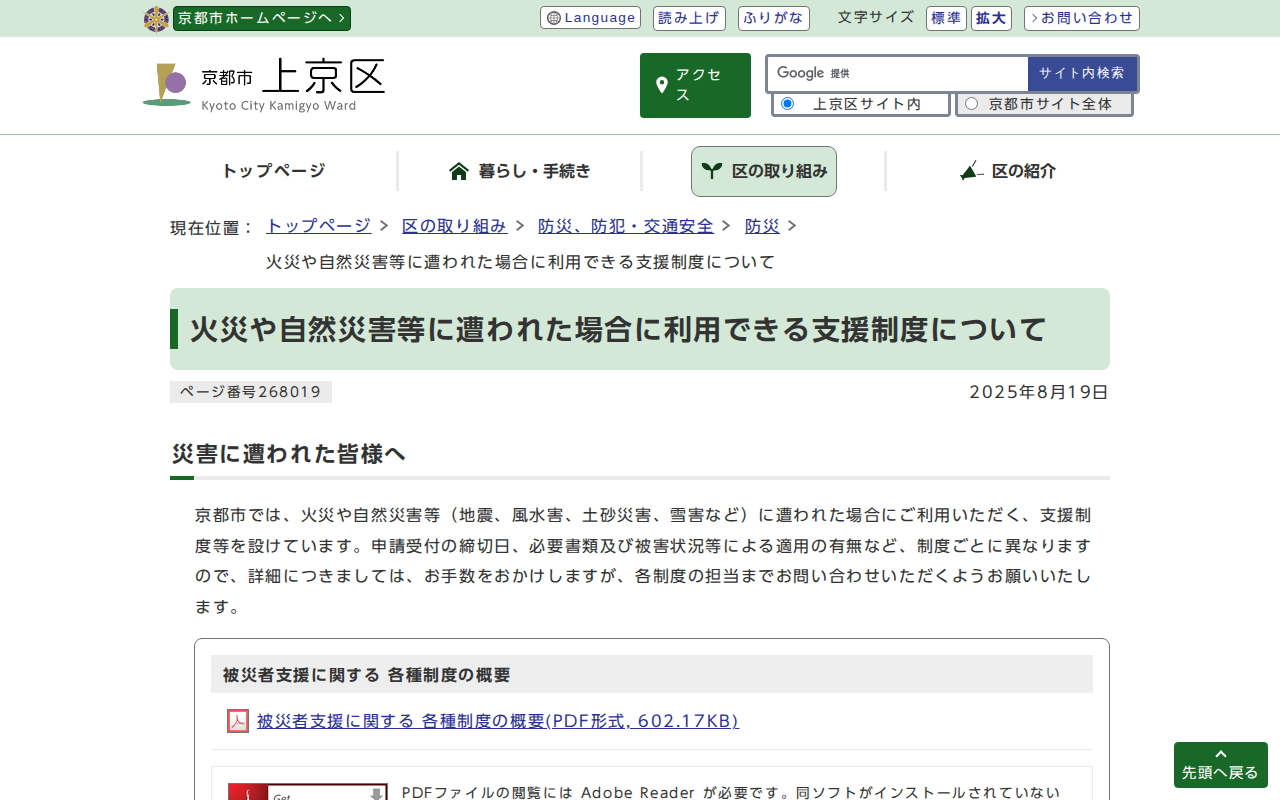
Task: Select the 京都市サイト全体 search scope
Action: [971, 104]
